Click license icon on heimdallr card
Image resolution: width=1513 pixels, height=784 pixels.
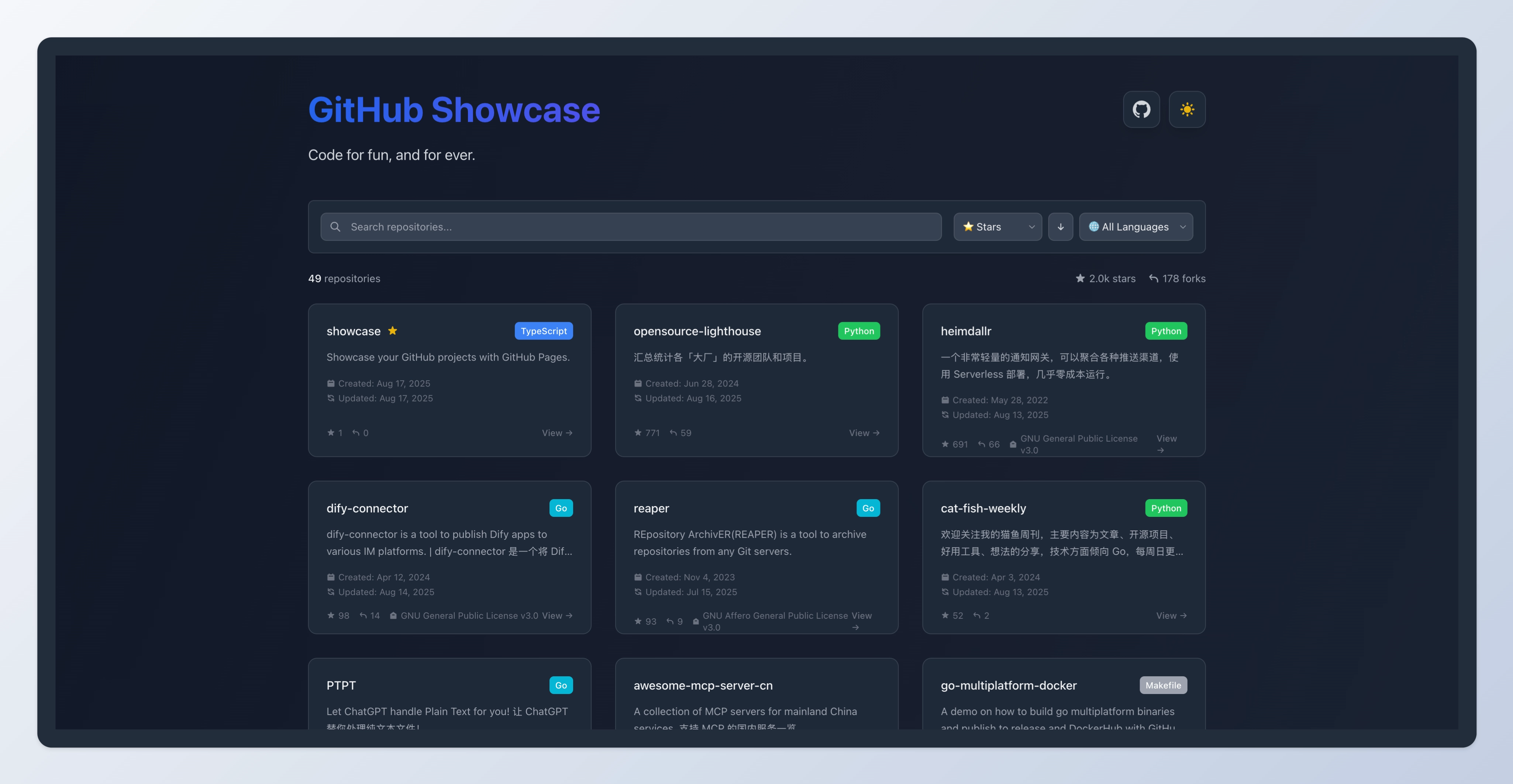1013,445
